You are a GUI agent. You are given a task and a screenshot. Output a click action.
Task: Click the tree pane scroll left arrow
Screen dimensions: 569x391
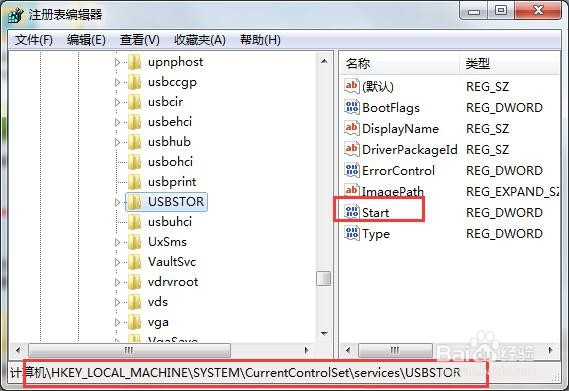(x=18, y=350)
